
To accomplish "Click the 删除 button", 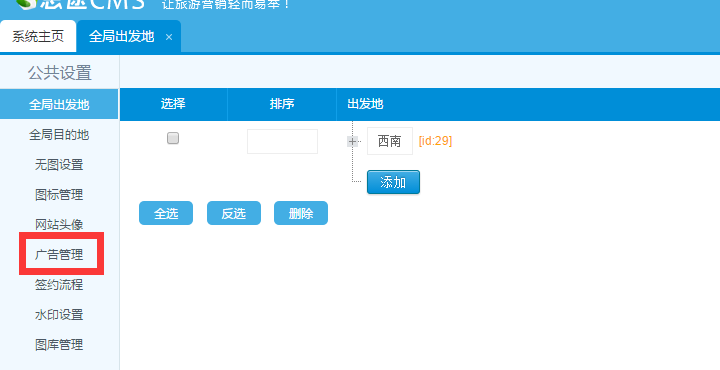I will [301, 213].
